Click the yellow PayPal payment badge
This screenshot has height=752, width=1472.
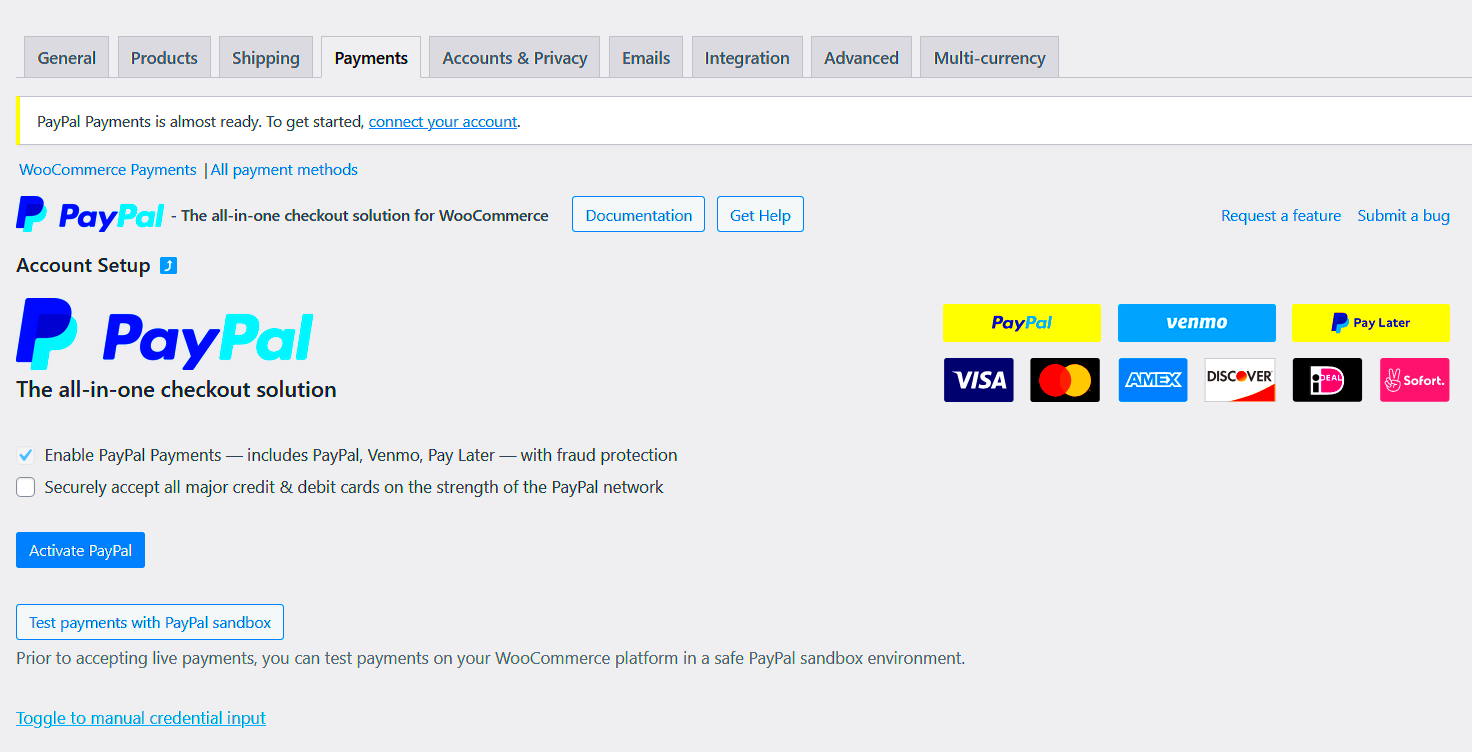1022,323
